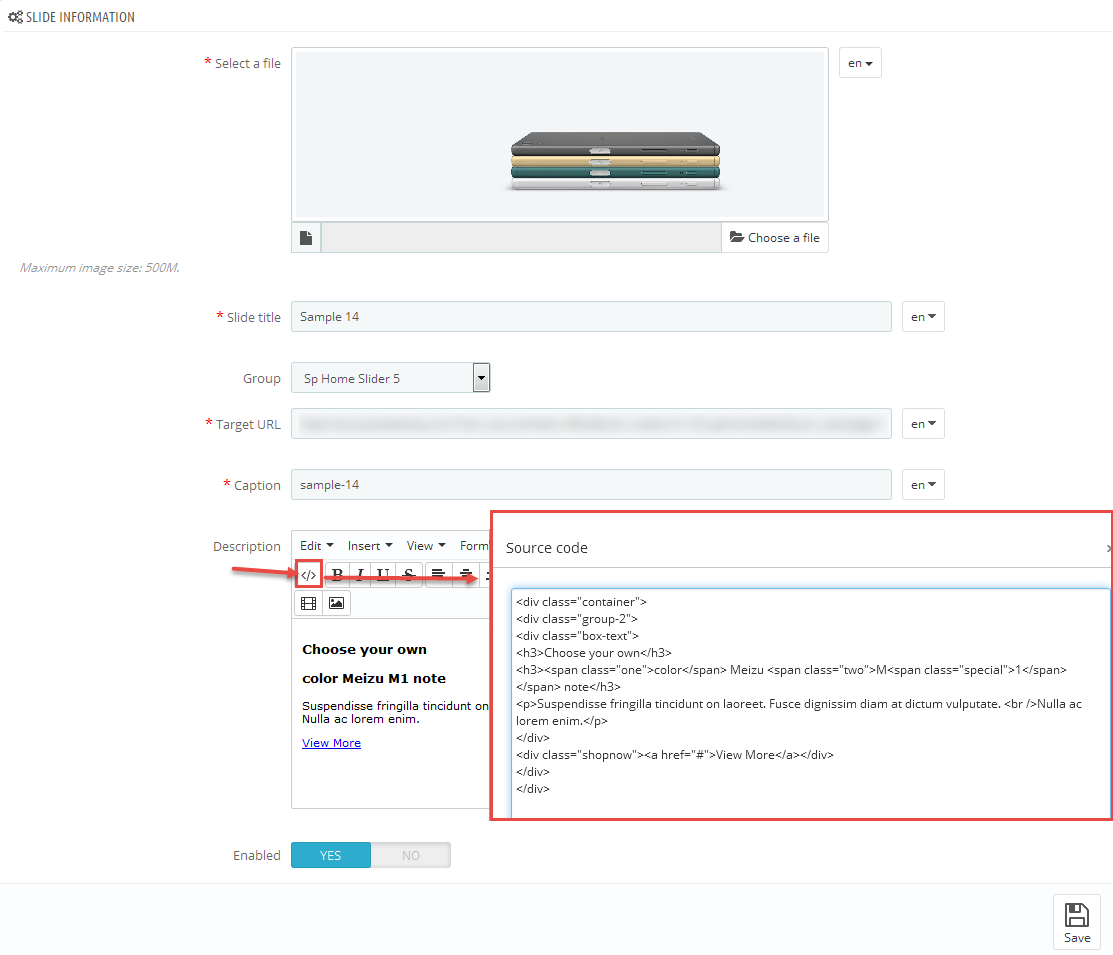Align text center in Description editor
This screenshot has width=1113, height=955.
point(466,575)
